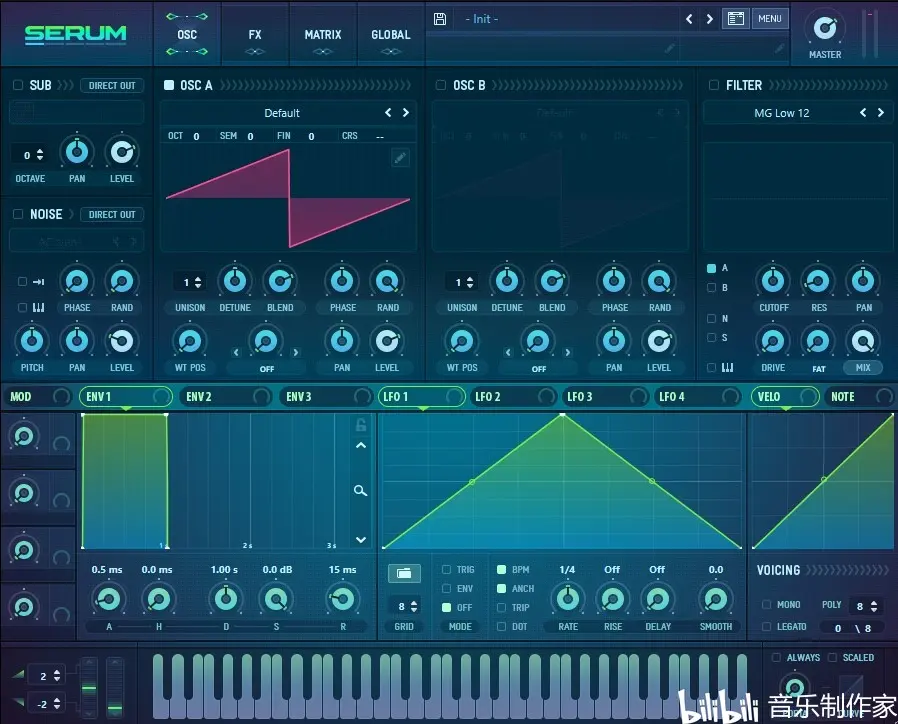
Task: Go to the next preset arrow
Action: (x=710, y=19)
